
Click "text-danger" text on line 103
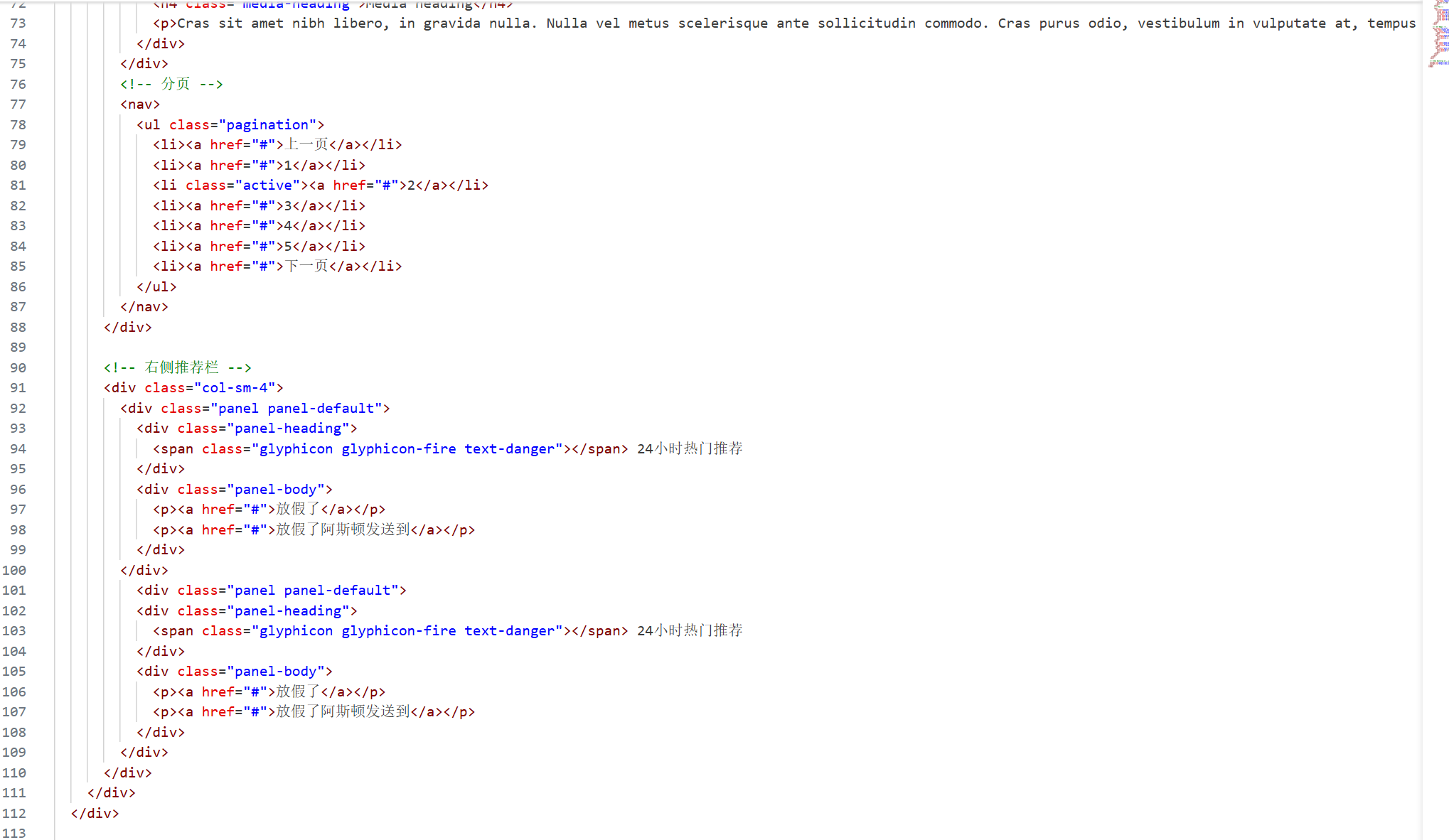tap(509, 630)
